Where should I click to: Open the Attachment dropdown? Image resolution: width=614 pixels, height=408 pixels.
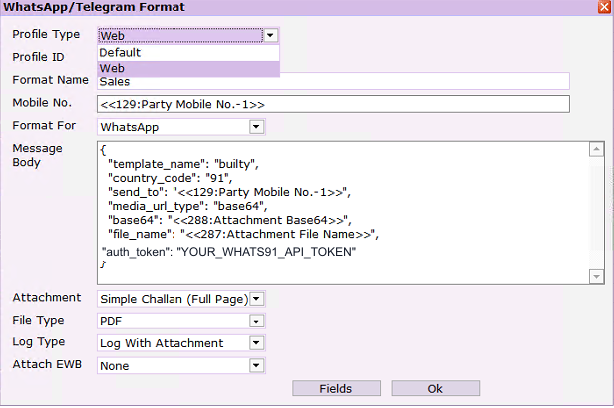tap(256, 299)
